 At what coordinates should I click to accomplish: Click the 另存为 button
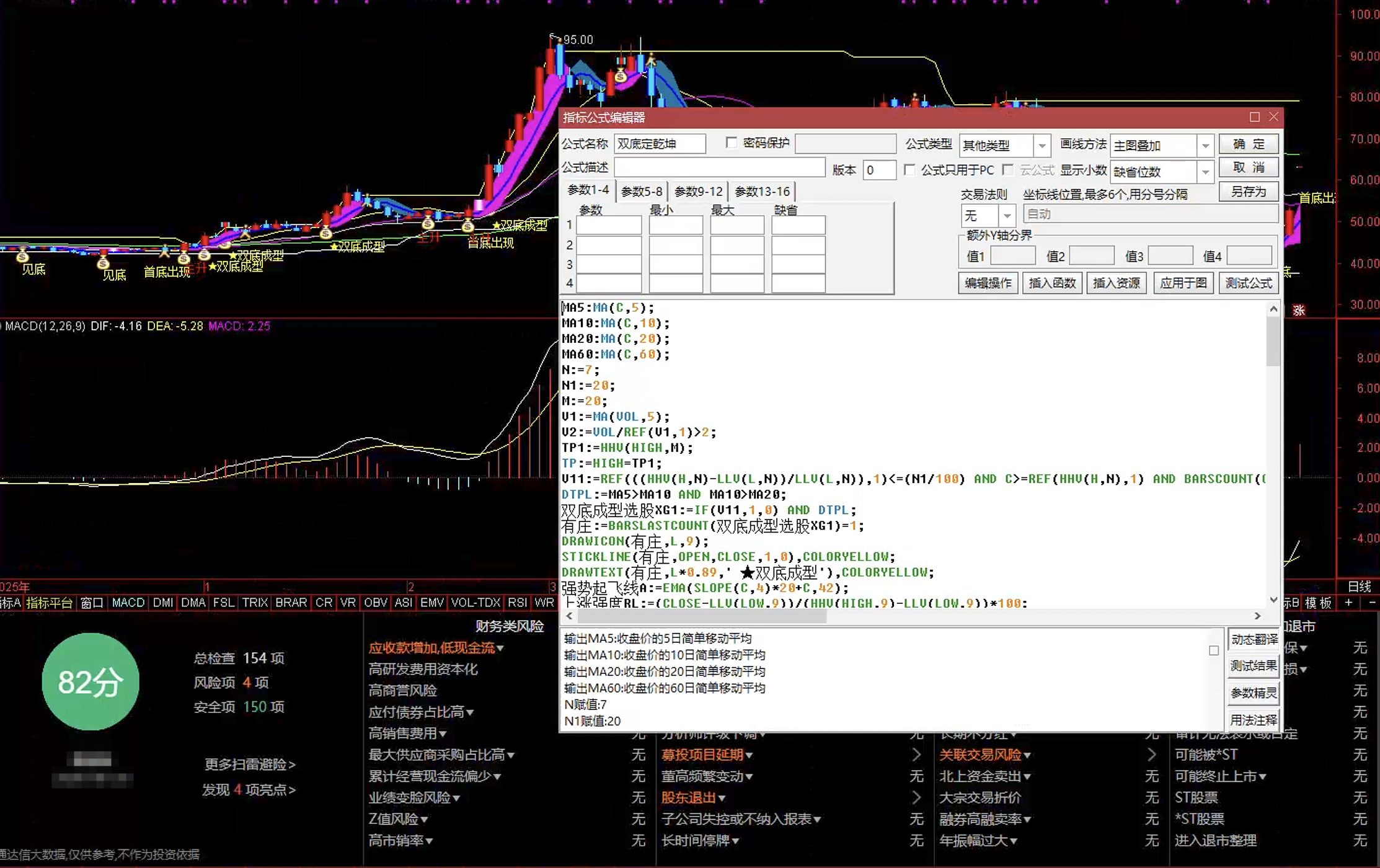(1249, 192)
